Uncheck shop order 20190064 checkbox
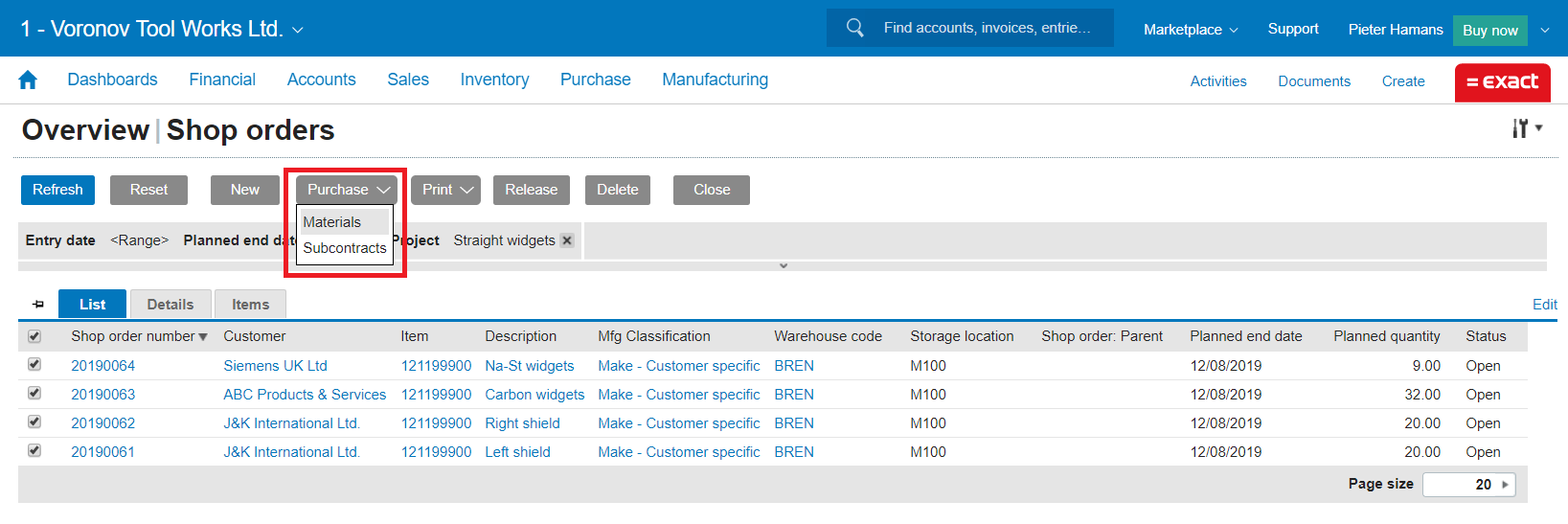 tap(34, 365)
